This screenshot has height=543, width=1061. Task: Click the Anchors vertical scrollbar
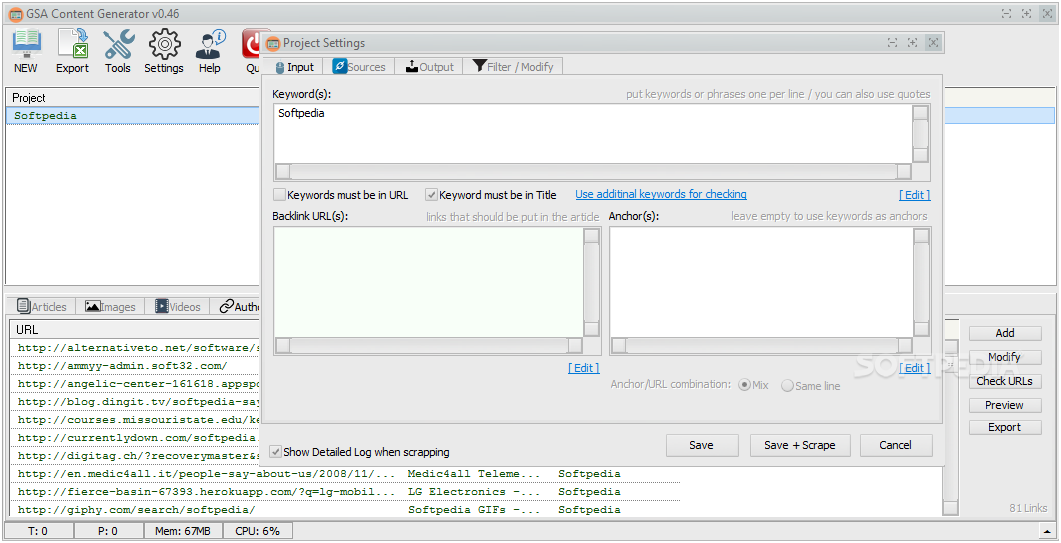pyautogui.click(x=922, y=282)
